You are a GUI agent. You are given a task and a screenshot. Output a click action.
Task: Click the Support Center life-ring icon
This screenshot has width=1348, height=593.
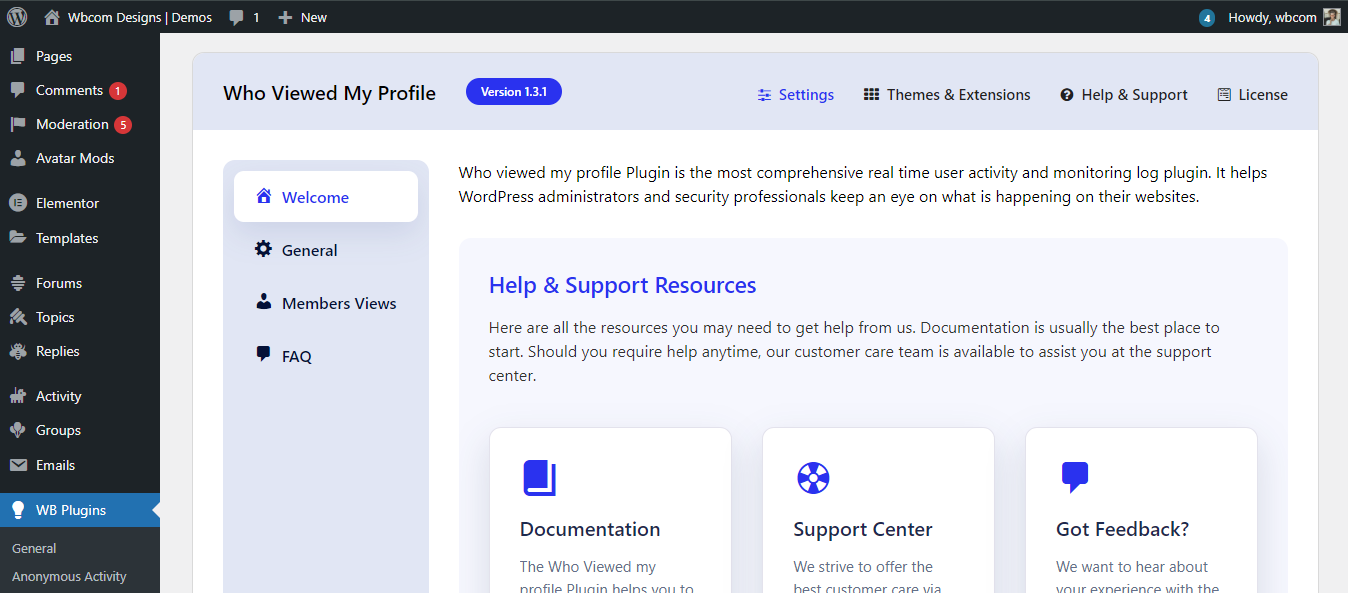pyautogui.click(x=813, y=477)
